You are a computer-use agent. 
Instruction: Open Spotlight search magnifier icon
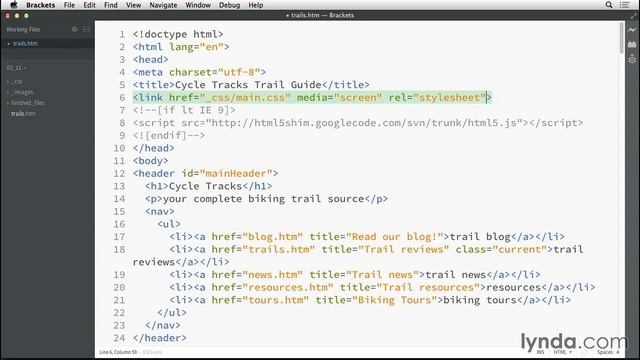tap(609, 5)
